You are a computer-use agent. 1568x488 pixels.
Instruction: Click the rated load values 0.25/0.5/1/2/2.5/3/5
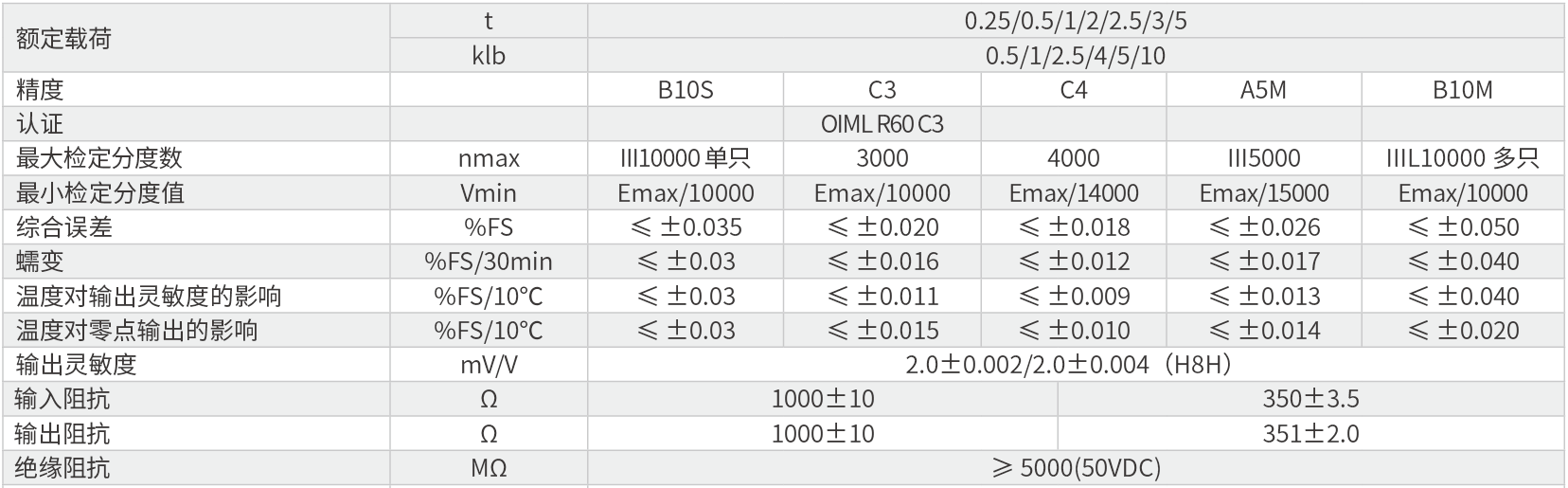(1075, 21)
